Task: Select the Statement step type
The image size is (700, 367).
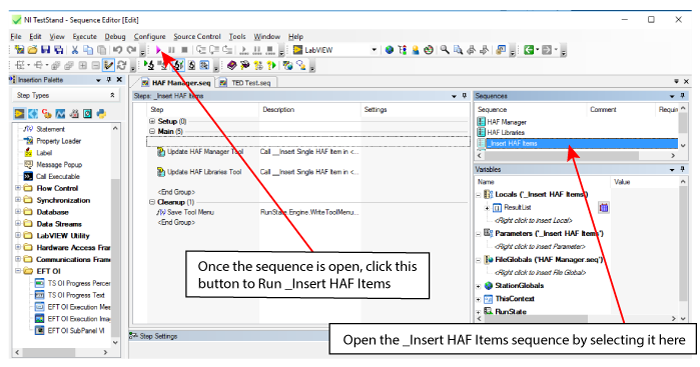Action: (x=45, y=129)
